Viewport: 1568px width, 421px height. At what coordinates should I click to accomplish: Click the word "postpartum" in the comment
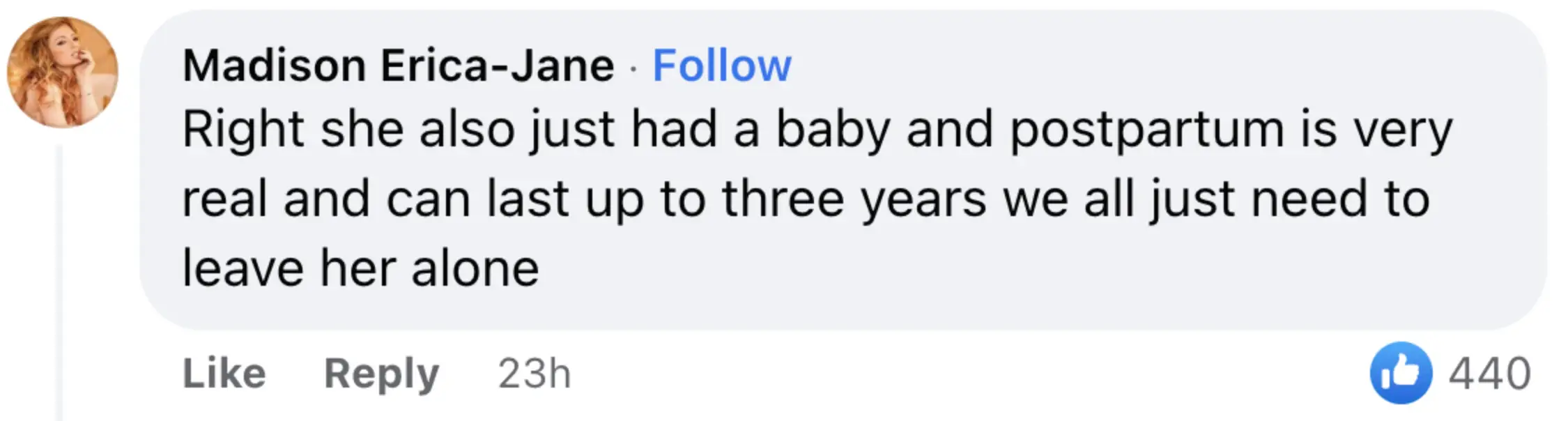(x=1146, y=130)
